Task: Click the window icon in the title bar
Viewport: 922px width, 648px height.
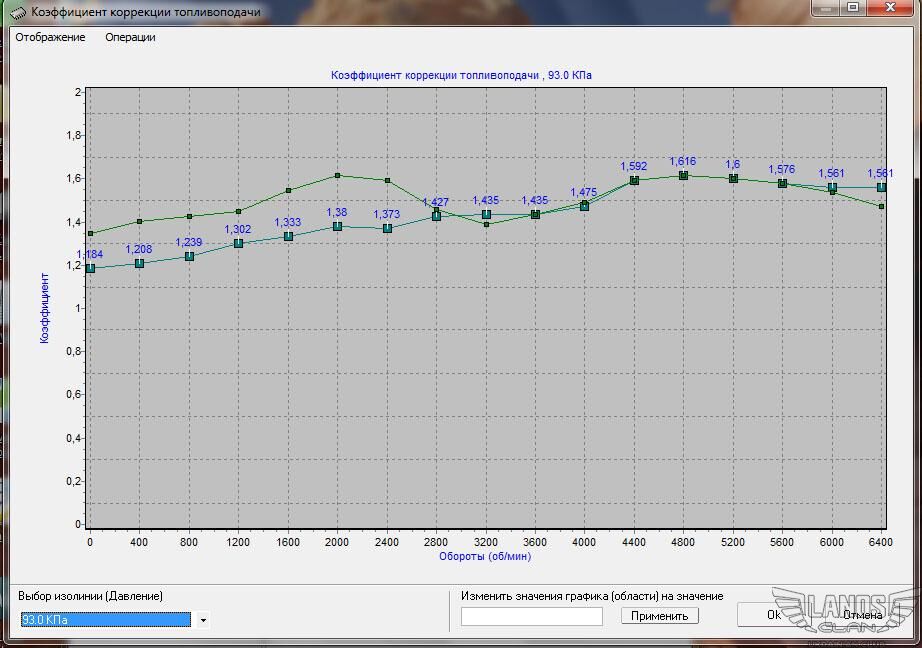Action: pyautogui.click(x=18, y=12)
